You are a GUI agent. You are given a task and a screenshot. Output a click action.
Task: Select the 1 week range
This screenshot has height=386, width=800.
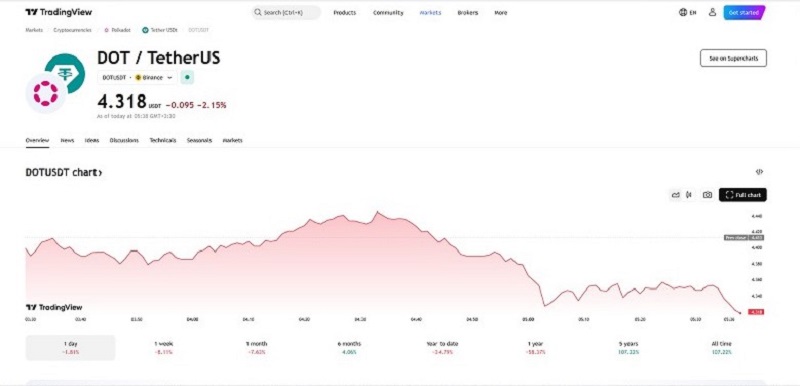[163, 348]
